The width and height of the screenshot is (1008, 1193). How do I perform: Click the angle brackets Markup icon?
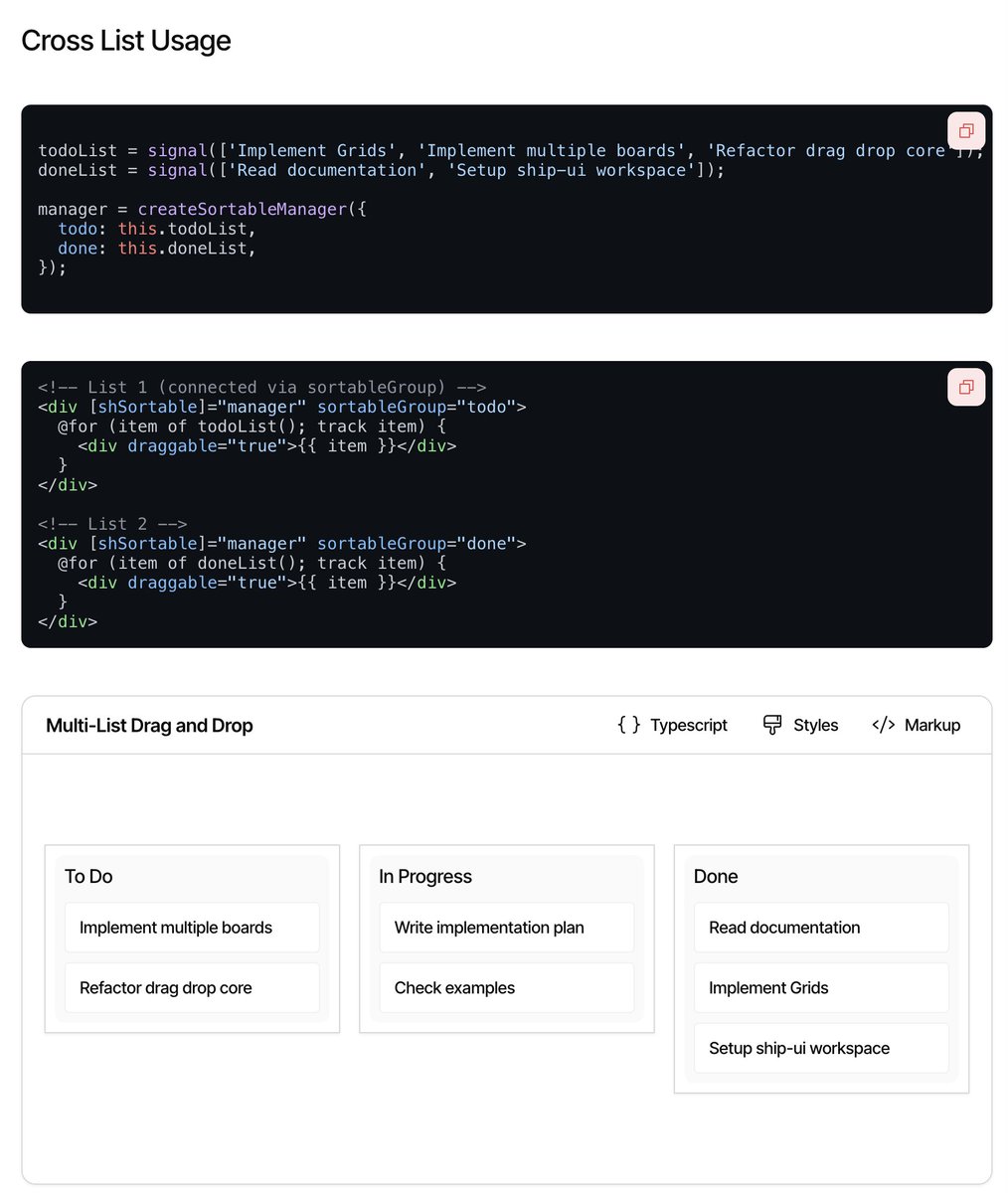883,725
